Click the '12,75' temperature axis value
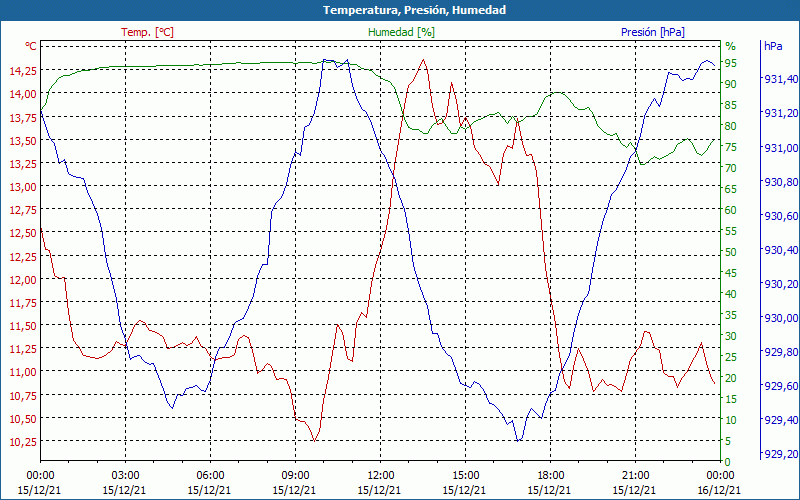The image size is (800, 500). (x=23, y=210)
